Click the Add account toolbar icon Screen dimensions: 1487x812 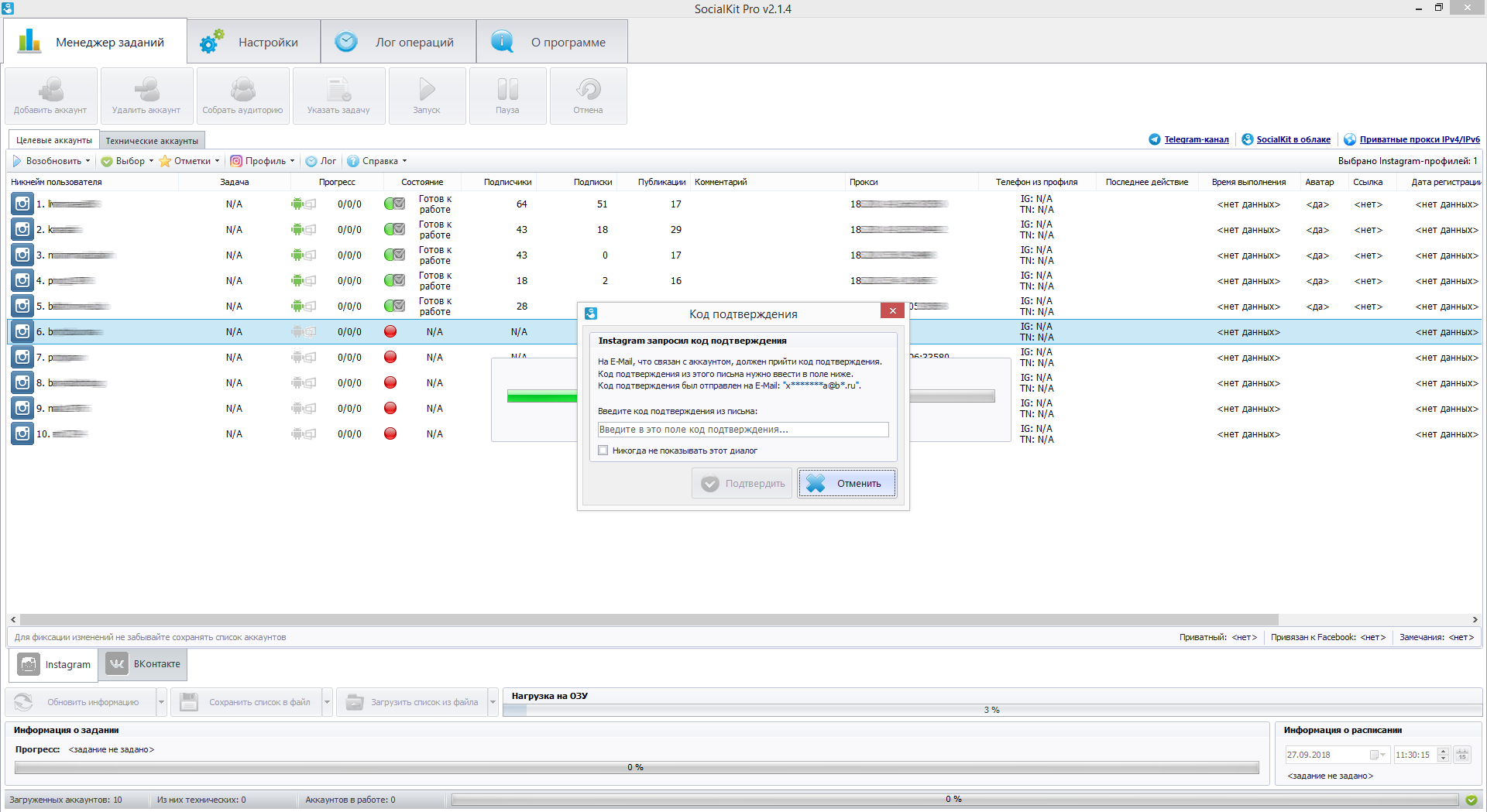(51, 90)
